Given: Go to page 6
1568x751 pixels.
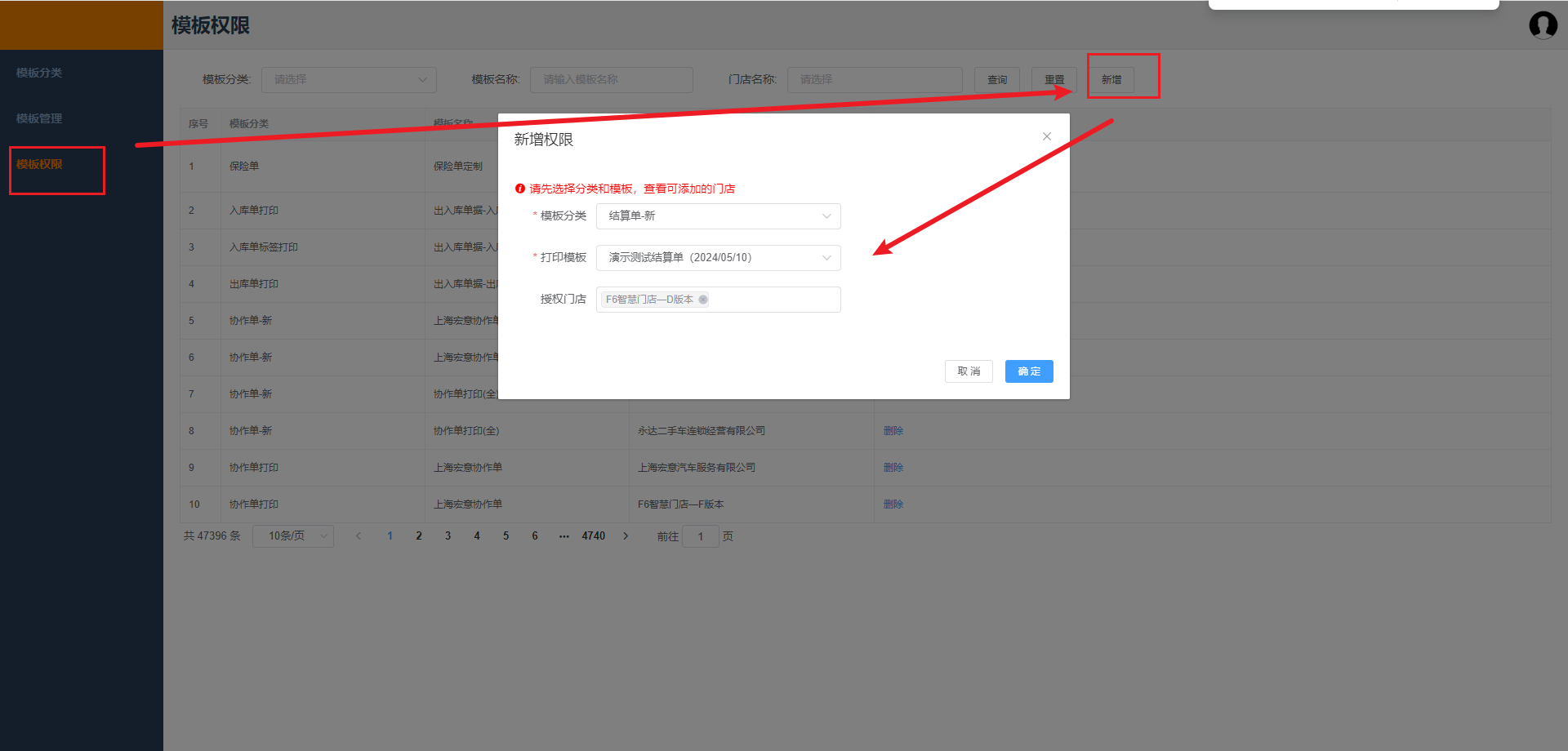Looking at the screenshot, I should (x=535, y=536).
